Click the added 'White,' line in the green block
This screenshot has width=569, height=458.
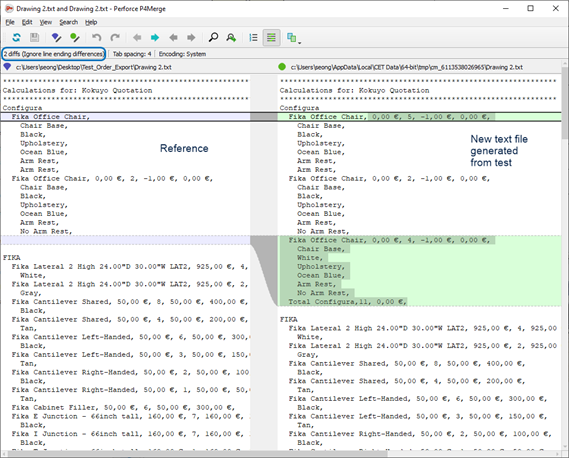[x=310, y=258]
